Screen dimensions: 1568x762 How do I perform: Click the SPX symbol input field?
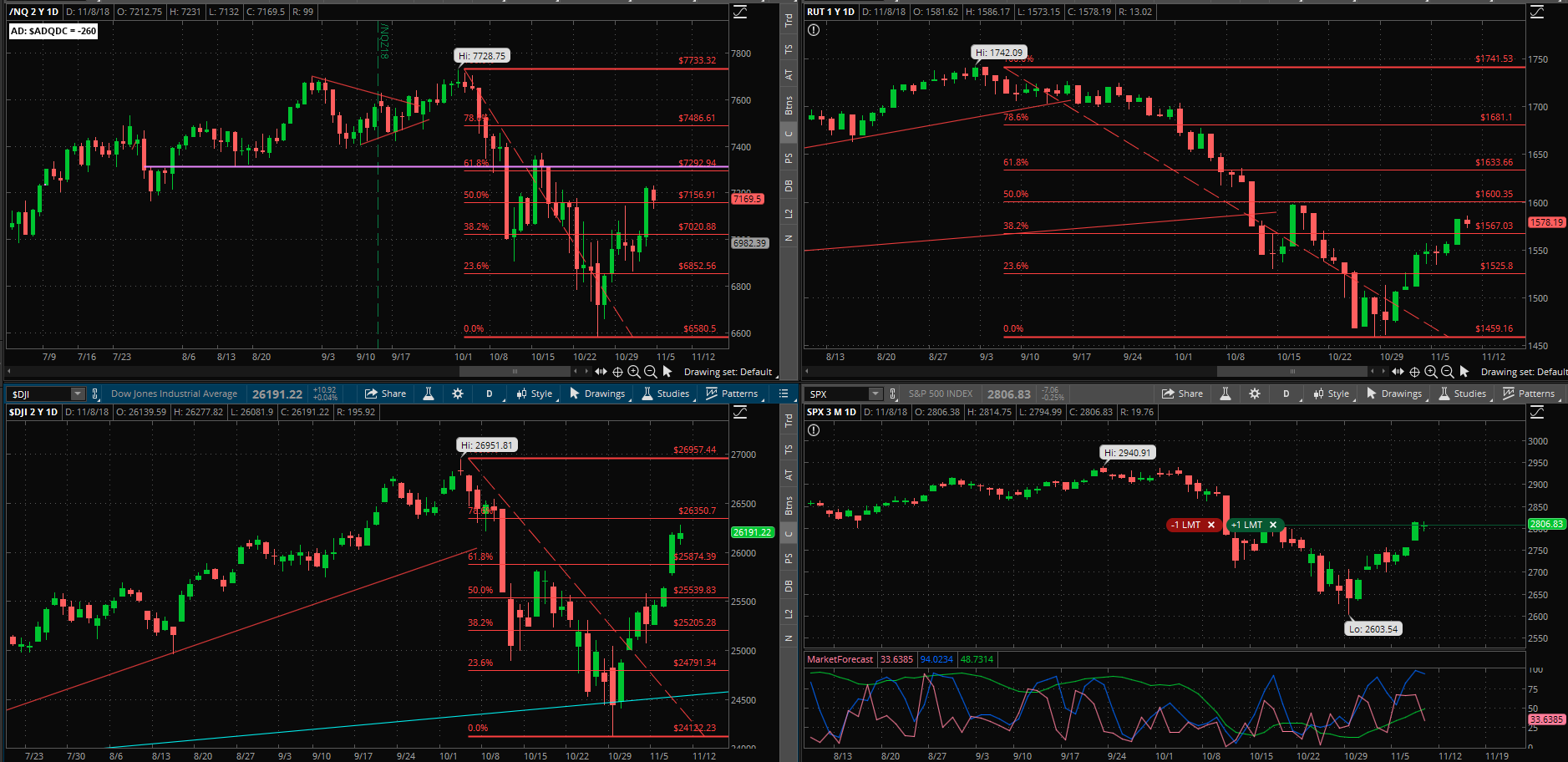(x=837, y=394)
